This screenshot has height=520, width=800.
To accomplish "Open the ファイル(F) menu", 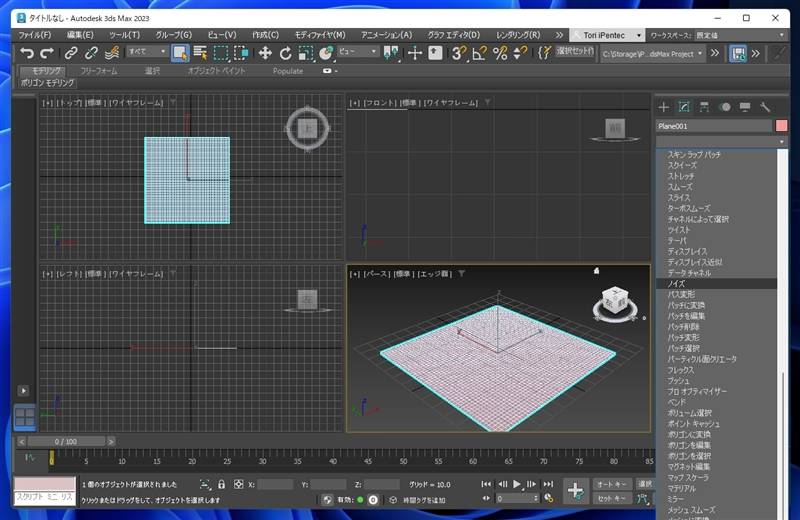I will pos(35,35).
